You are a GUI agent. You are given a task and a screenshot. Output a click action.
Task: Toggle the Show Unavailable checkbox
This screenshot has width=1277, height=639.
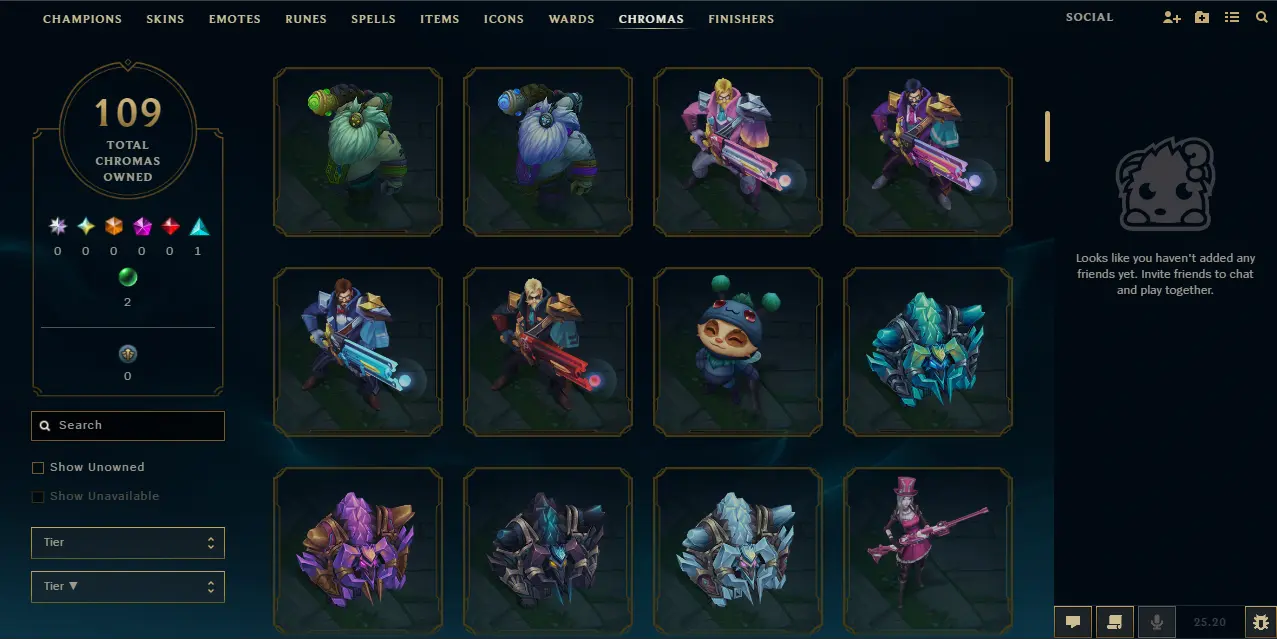click(x=38, y=496)
